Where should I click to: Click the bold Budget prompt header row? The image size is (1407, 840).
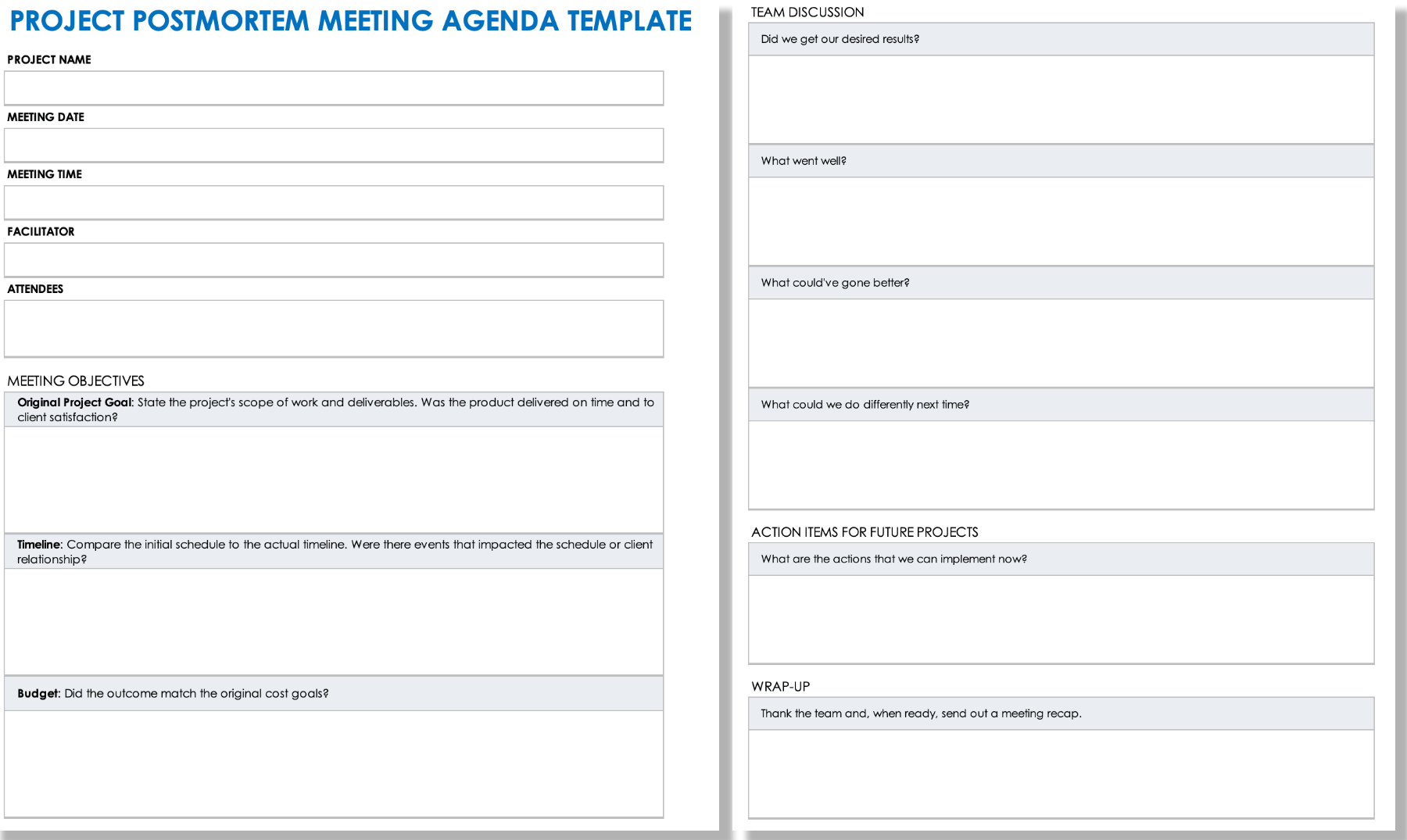(334, 693)
